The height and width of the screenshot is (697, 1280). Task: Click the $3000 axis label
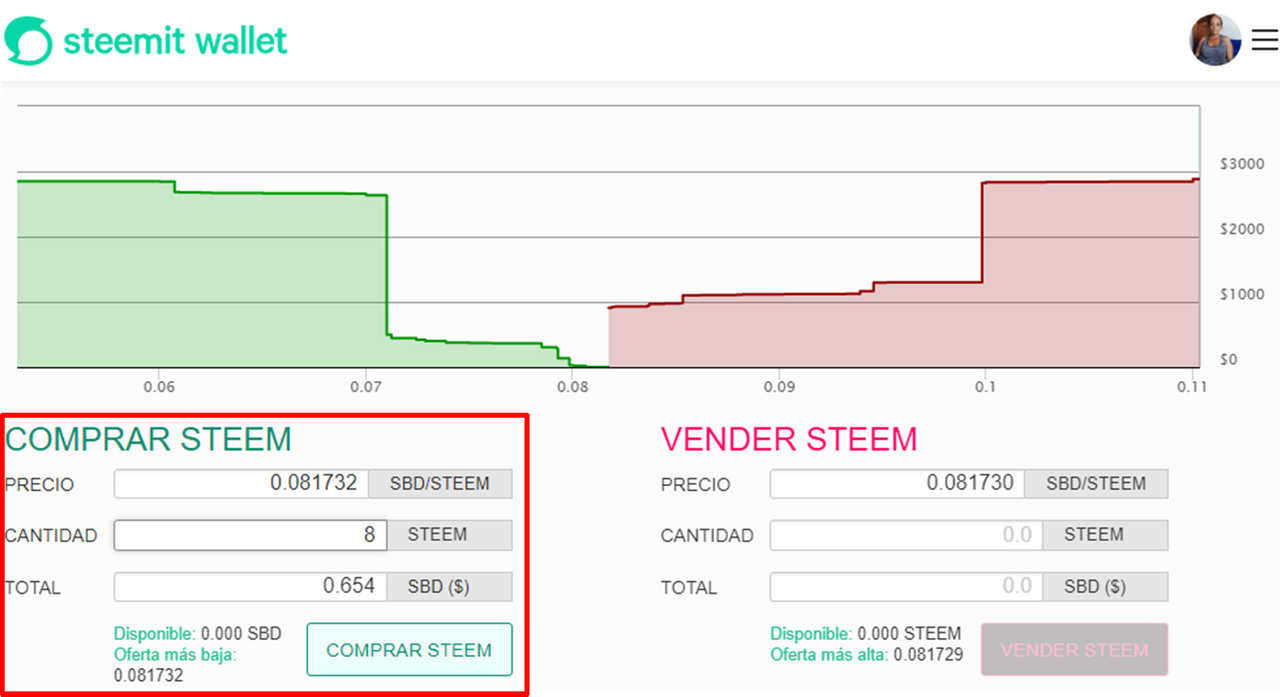click(1242, 164)
